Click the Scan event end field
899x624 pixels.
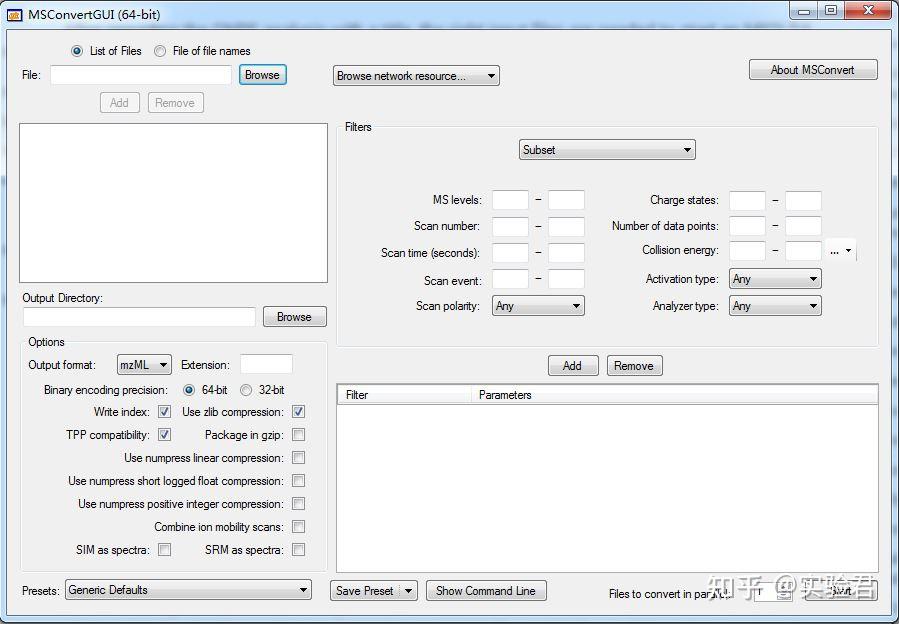click(566, 279)
